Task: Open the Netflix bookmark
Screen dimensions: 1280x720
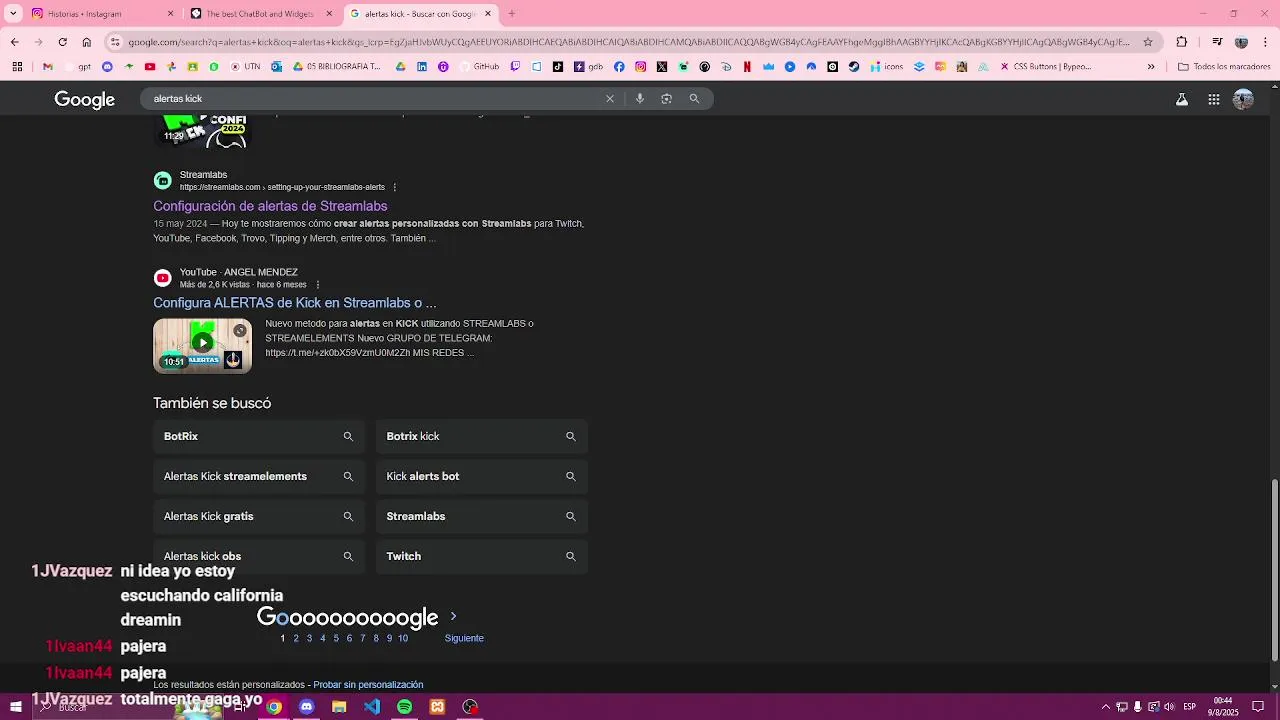Action: coord(747,67)
